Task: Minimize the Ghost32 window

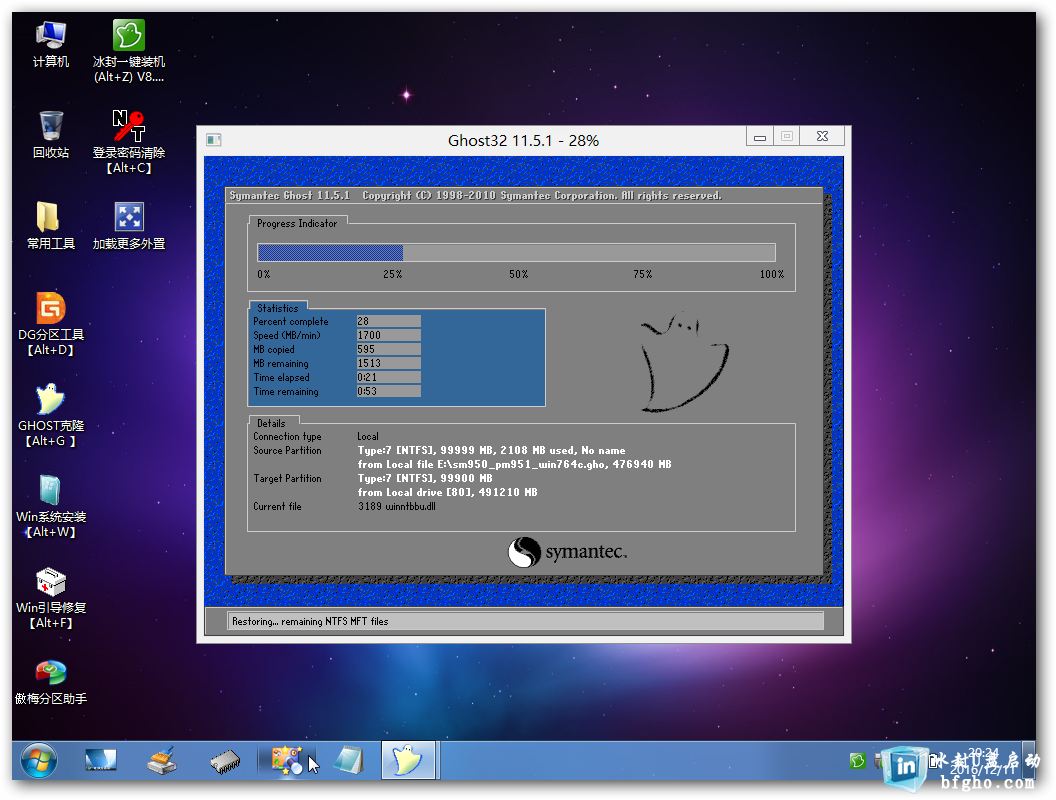Action: [760, 137]
